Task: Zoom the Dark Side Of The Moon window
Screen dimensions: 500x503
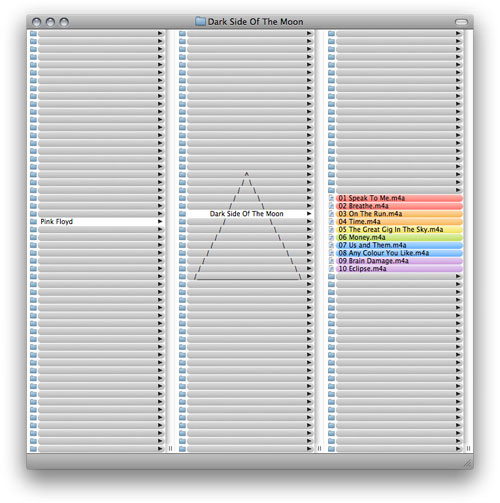Action: (x=64, y=22)
